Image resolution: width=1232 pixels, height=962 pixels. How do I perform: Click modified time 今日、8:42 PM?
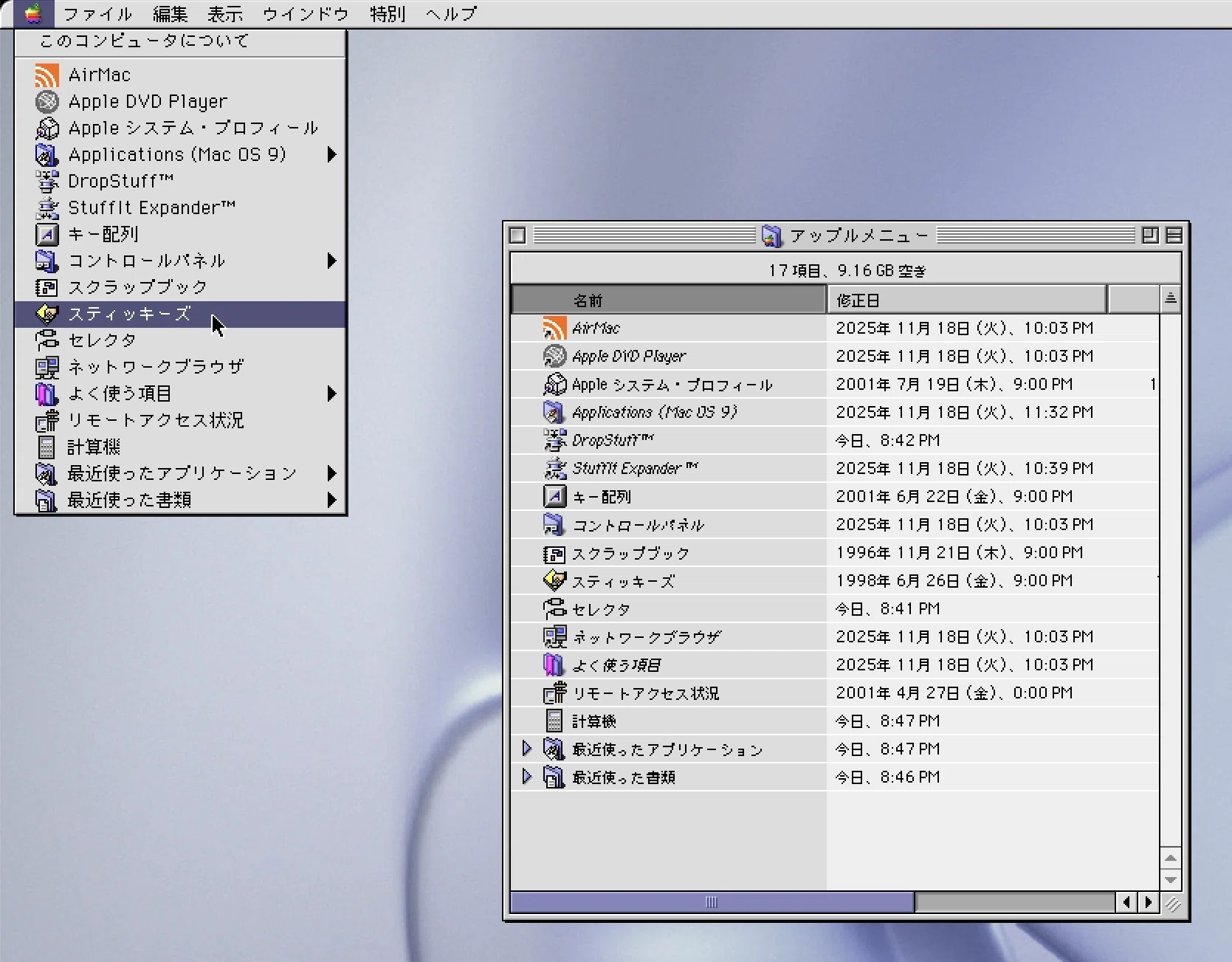(x=888, y=441)
